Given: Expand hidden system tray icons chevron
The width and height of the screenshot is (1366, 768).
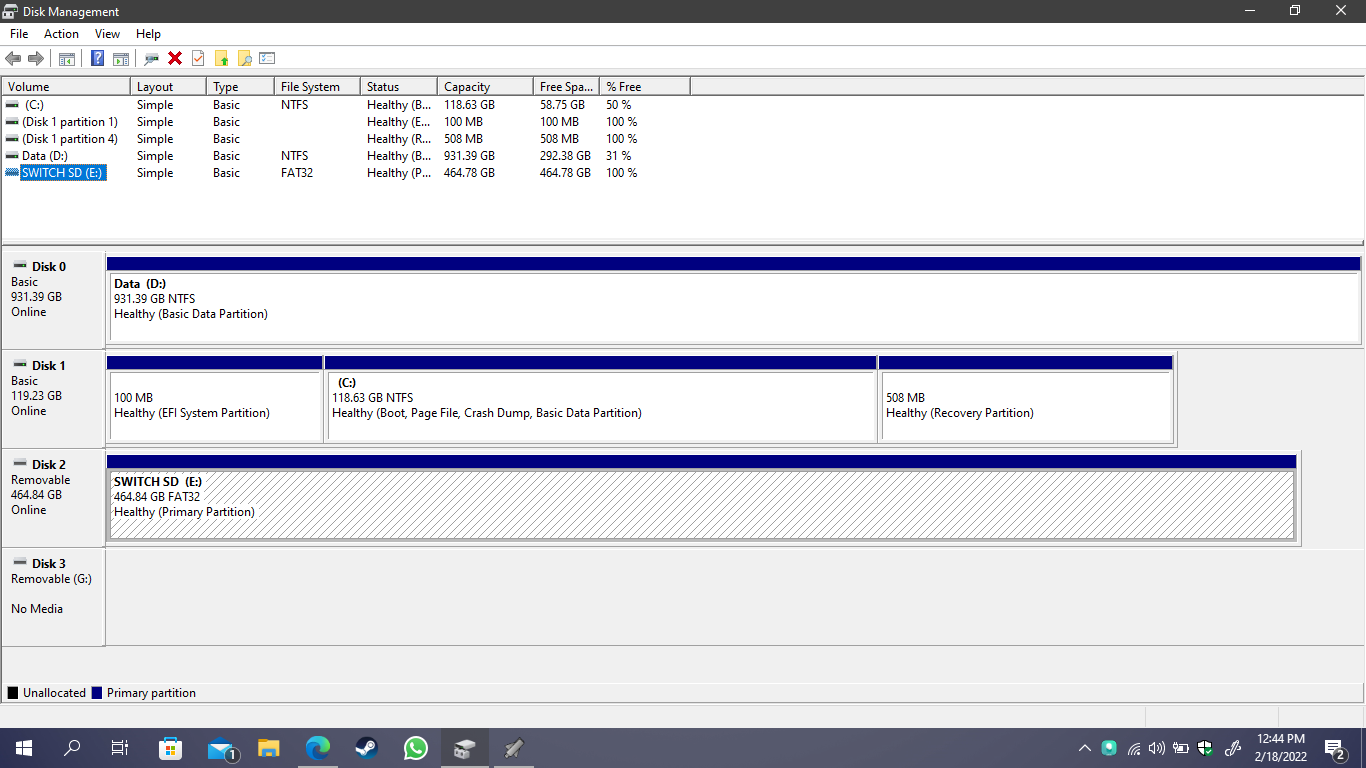Looking at the screenshot, I should pos(1085,748).
